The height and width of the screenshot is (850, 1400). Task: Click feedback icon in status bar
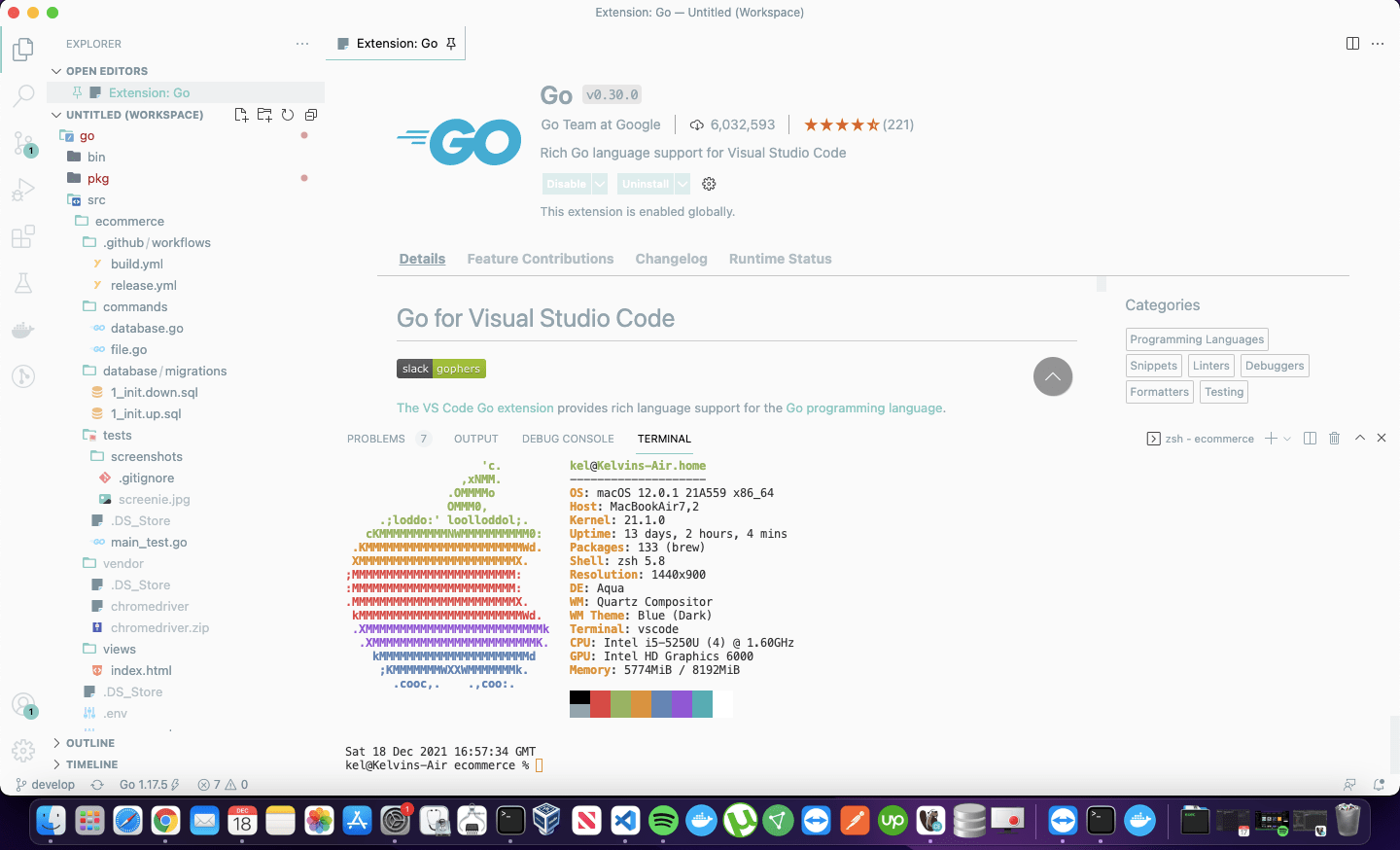[1349, 785]
